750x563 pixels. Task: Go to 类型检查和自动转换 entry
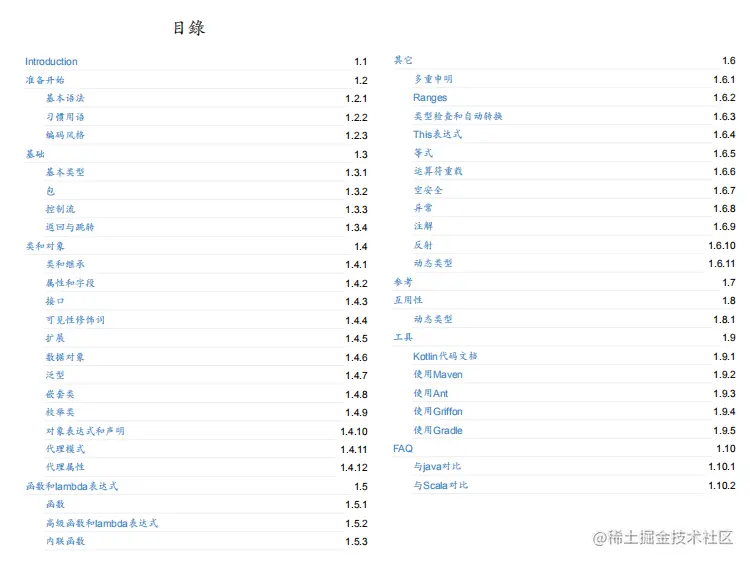[458, 116]
